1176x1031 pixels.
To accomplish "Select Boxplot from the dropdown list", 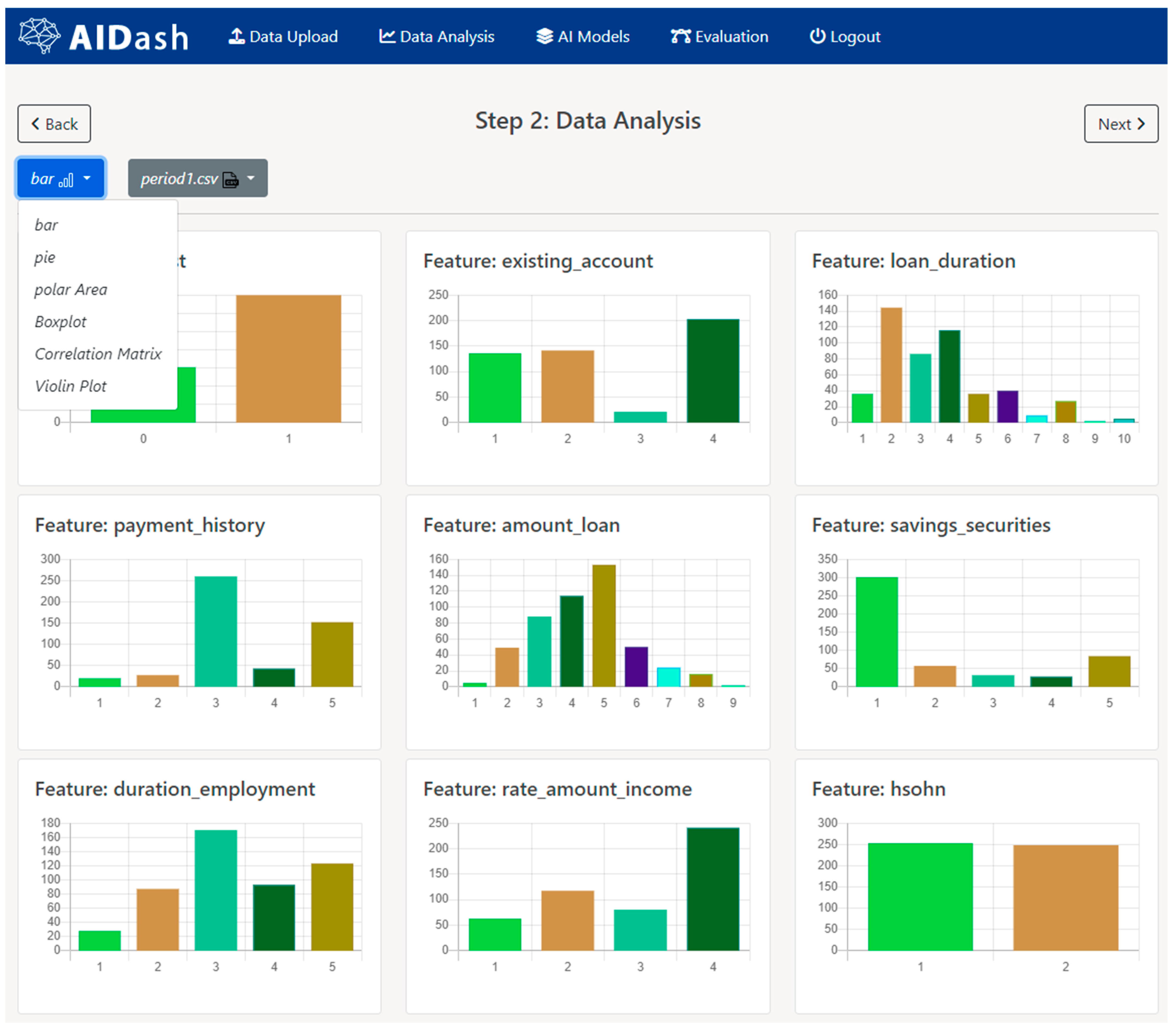I will click(60, 322).
